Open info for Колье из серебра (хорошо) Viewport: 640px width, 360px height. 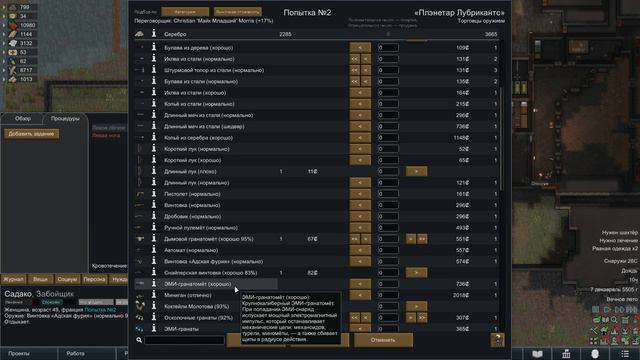pos(154,138)
